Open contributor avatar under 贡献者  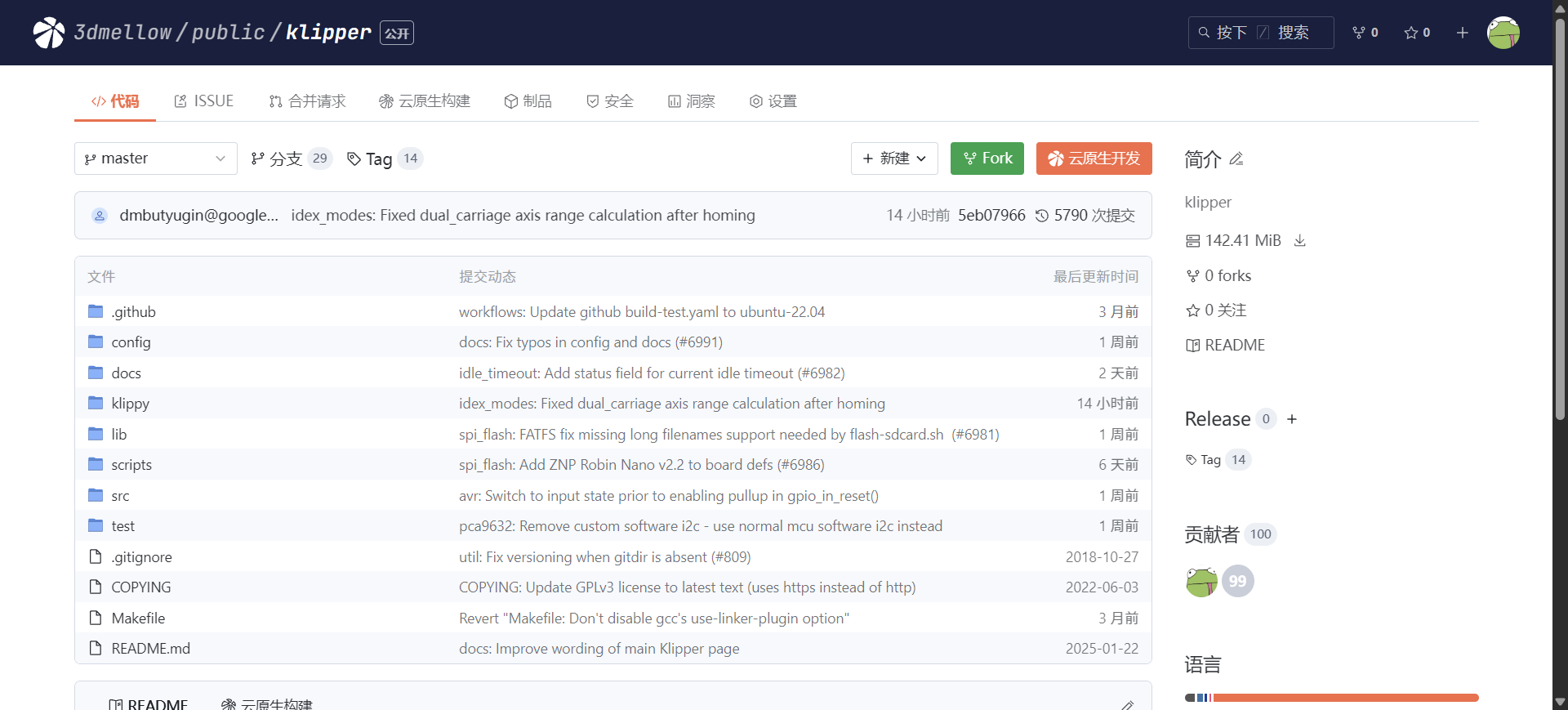tap(1201, 581)
